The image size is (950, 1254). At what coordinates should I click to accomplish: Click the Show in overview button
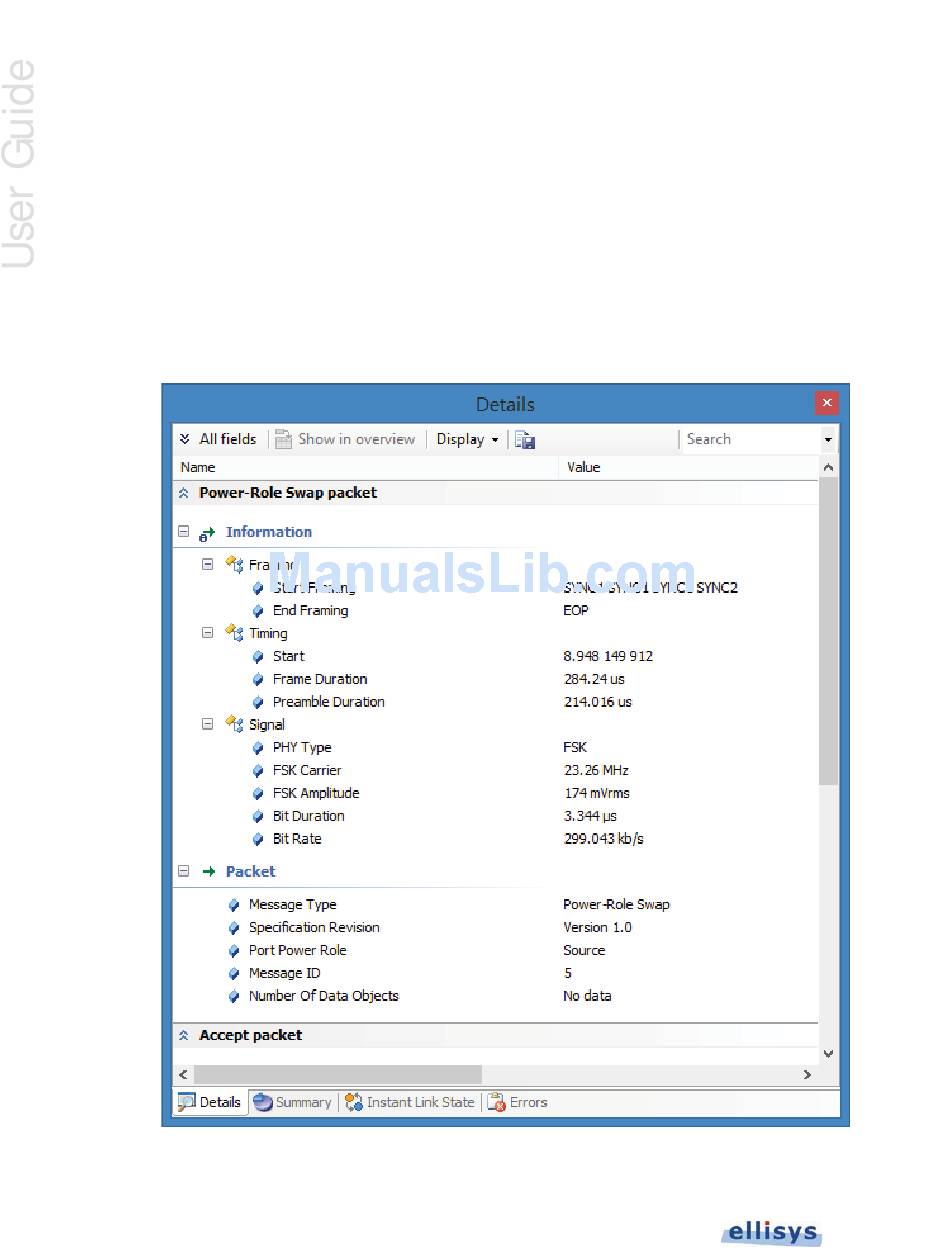pyautogui.click(x=345, y=439)
